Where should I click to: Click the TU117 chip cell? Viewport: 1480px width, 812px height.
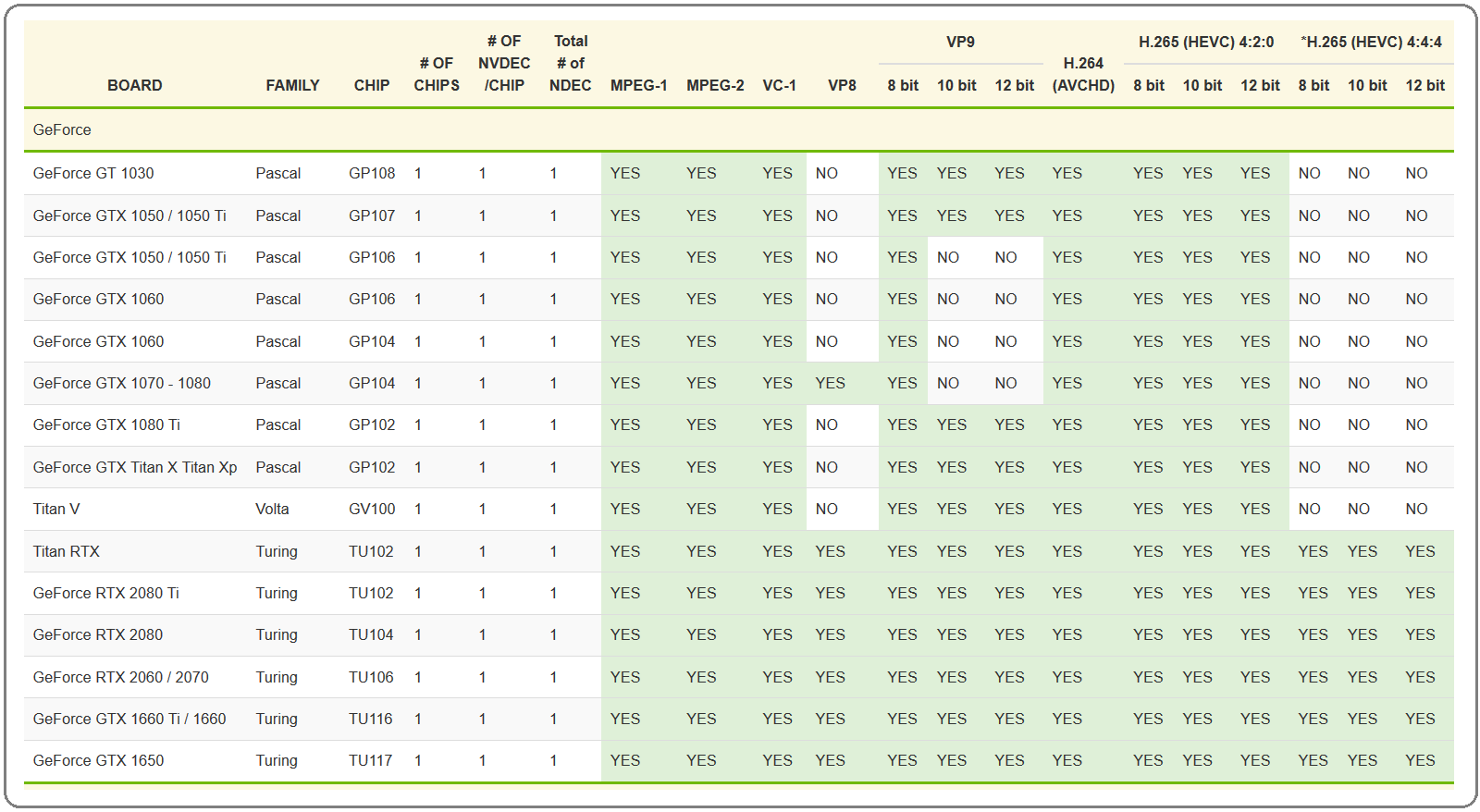[371, 760]
